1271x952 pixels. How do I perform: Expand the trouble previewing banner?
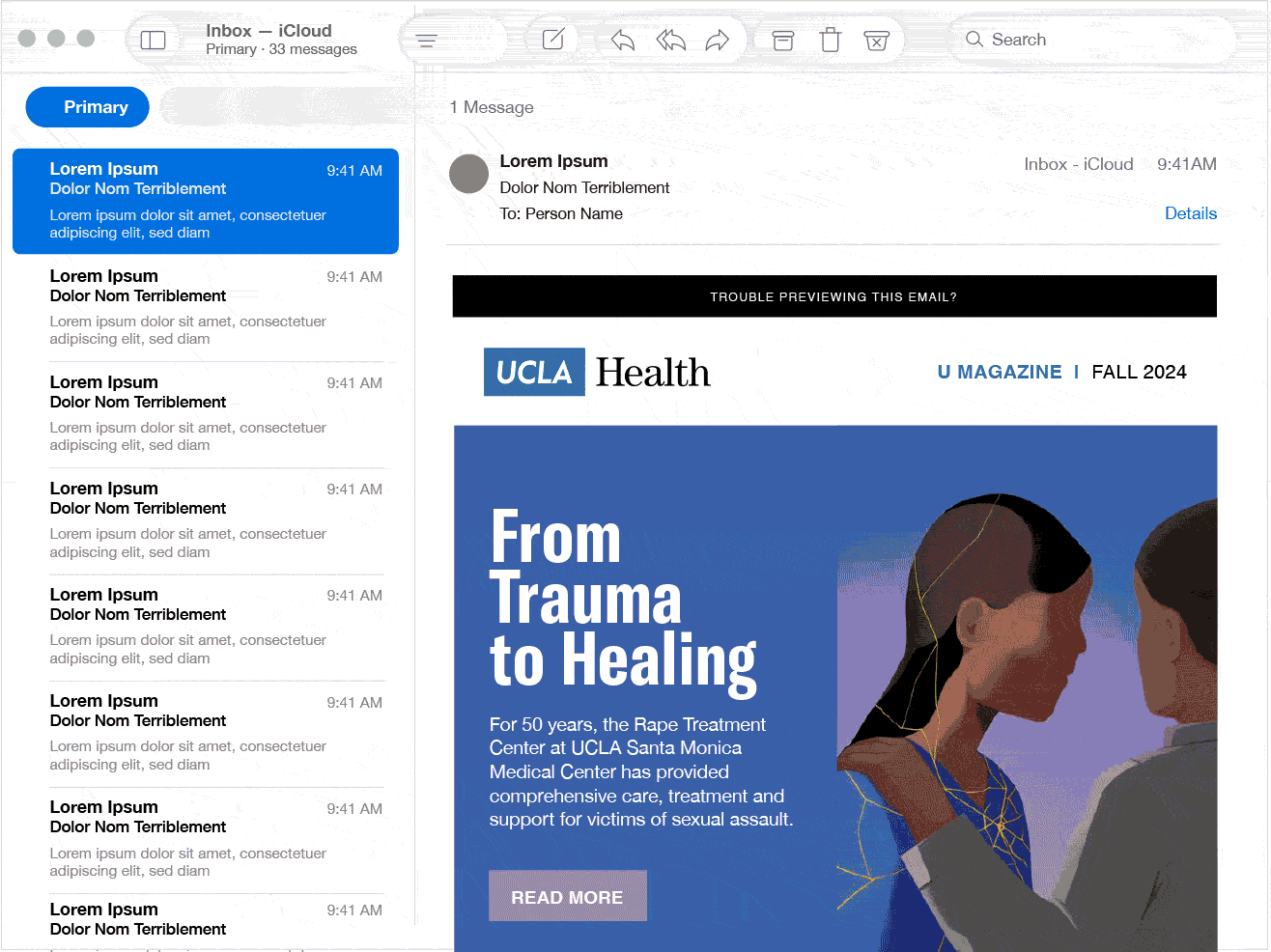[834, 296]
